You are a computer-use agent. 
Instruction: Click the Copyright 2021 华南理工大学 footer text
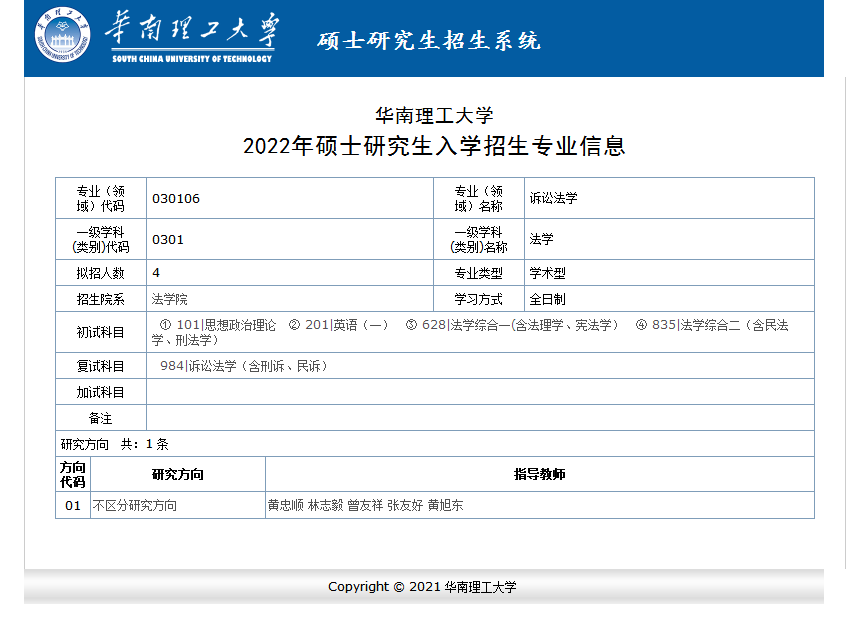pos(422,587)
